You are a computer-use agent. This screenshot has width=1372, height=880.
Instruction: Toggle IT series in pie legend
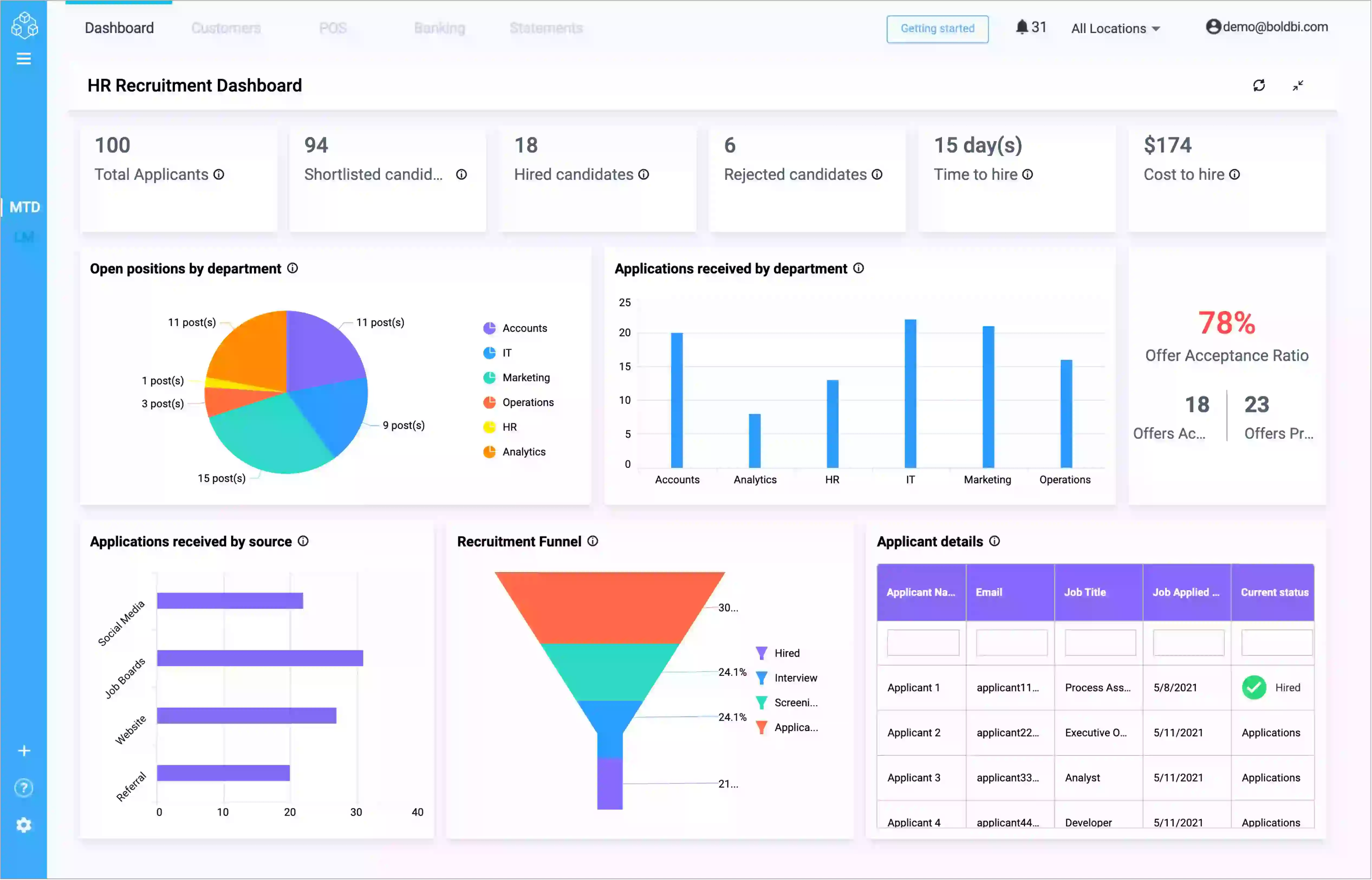(498, 353)
